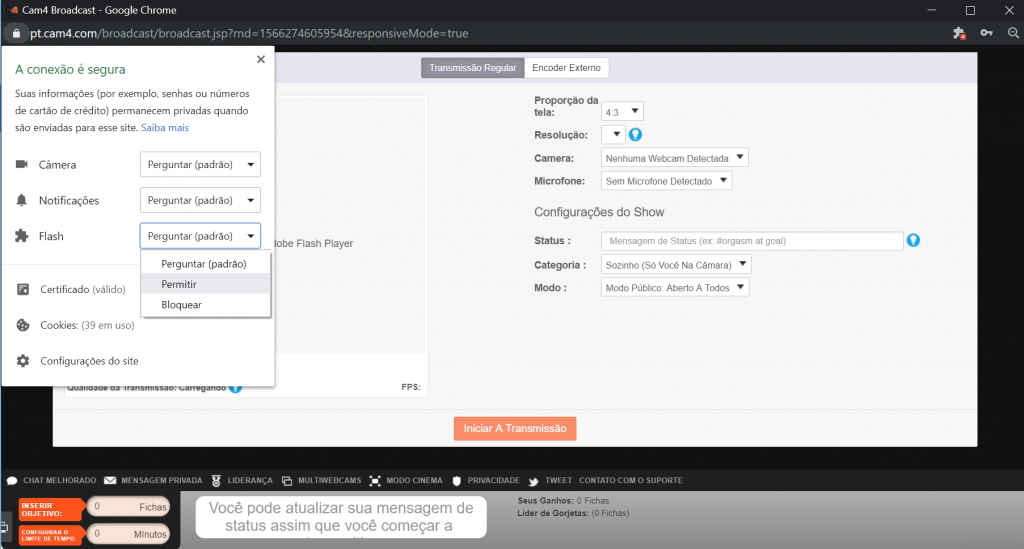Click the Tweet Twitter bird icon
This screenshot has width=1024, height=549.
(535, 481)
